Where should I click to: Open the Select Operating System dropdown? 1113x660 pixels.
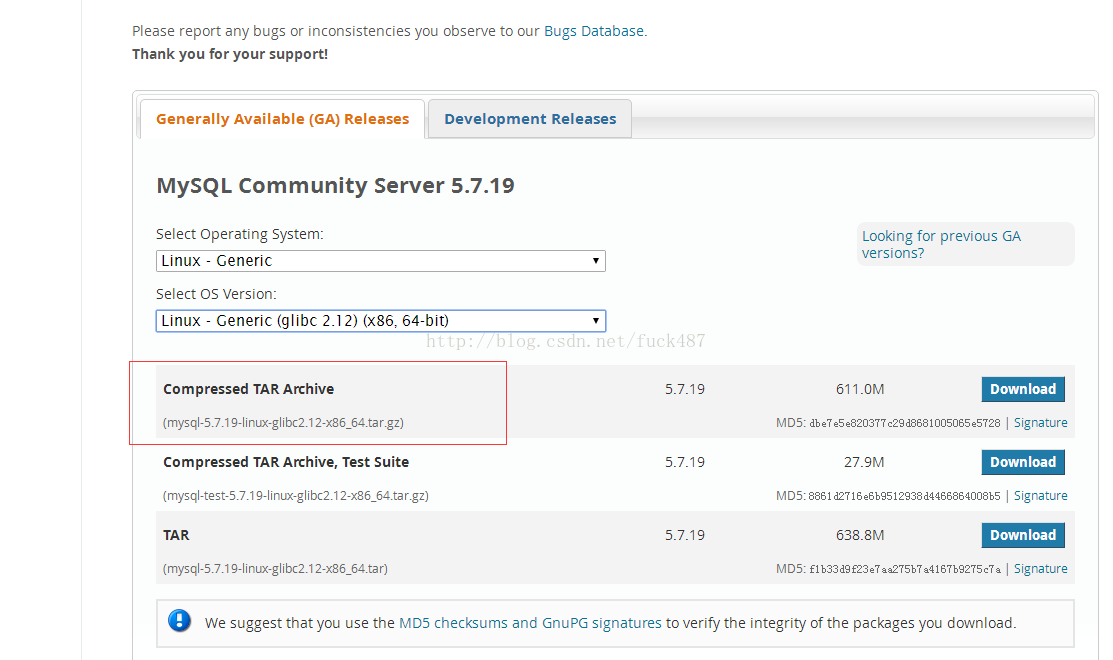[380, 261]
